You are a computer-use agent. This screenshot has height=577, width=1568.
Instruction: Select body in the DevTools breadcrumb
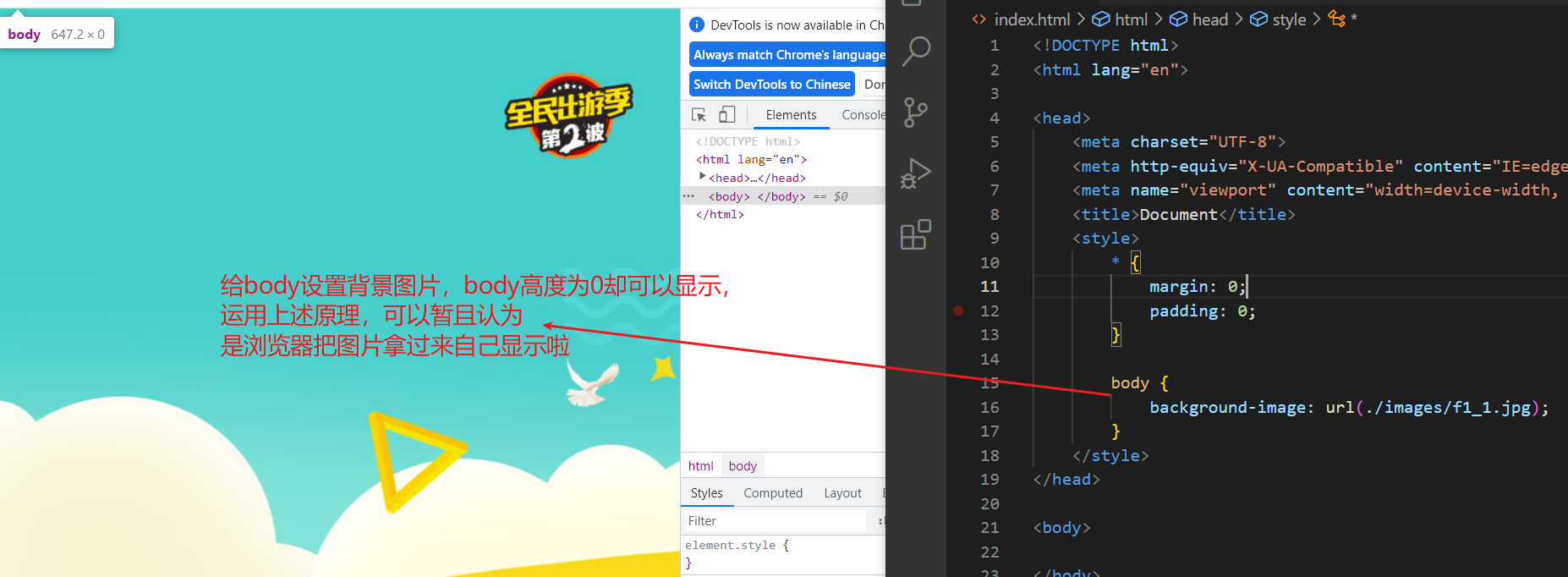point(743,466)
